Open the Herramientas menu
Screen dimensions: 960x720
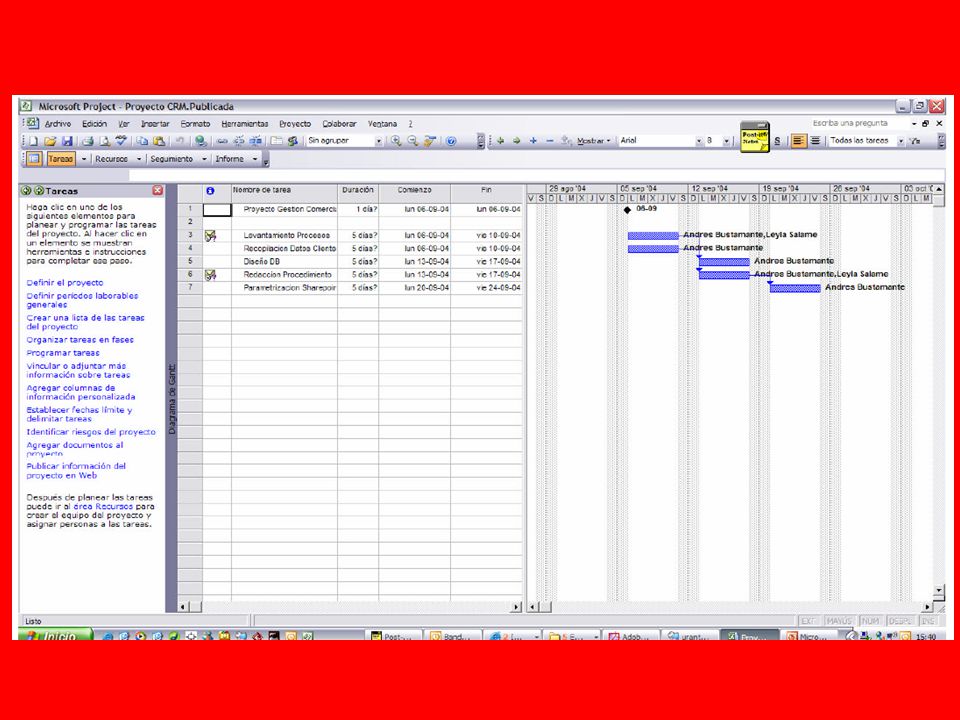point(245,124)
